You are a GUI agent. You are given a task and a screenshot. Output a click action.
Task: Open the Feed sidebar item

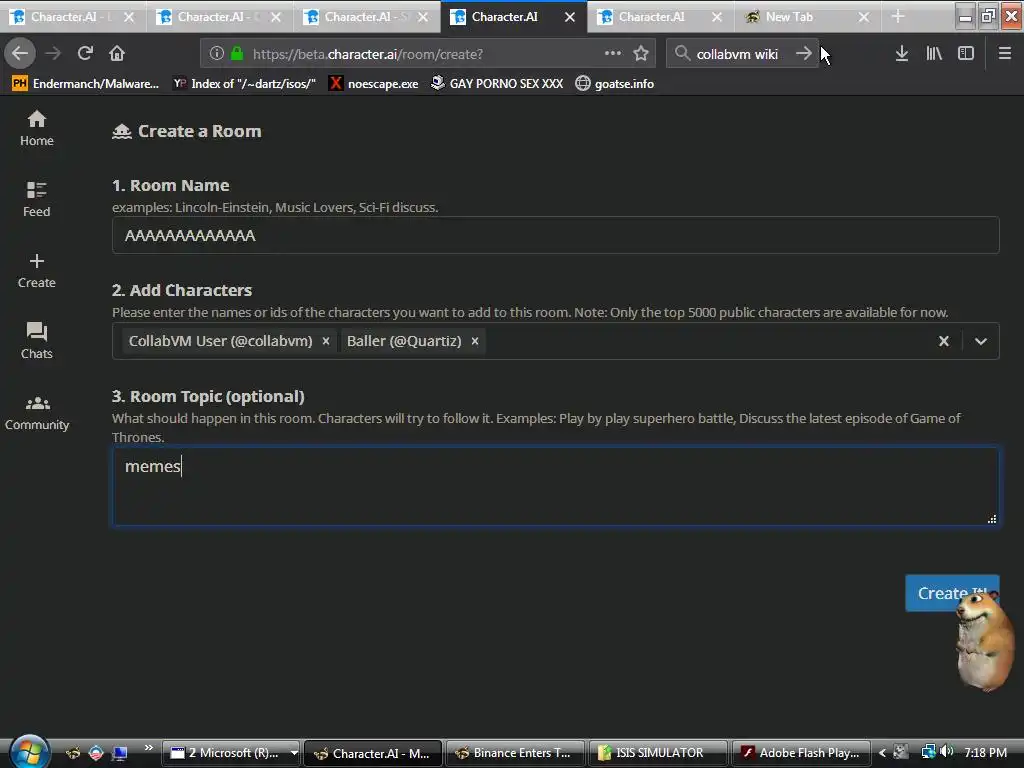tap(37, 199)
